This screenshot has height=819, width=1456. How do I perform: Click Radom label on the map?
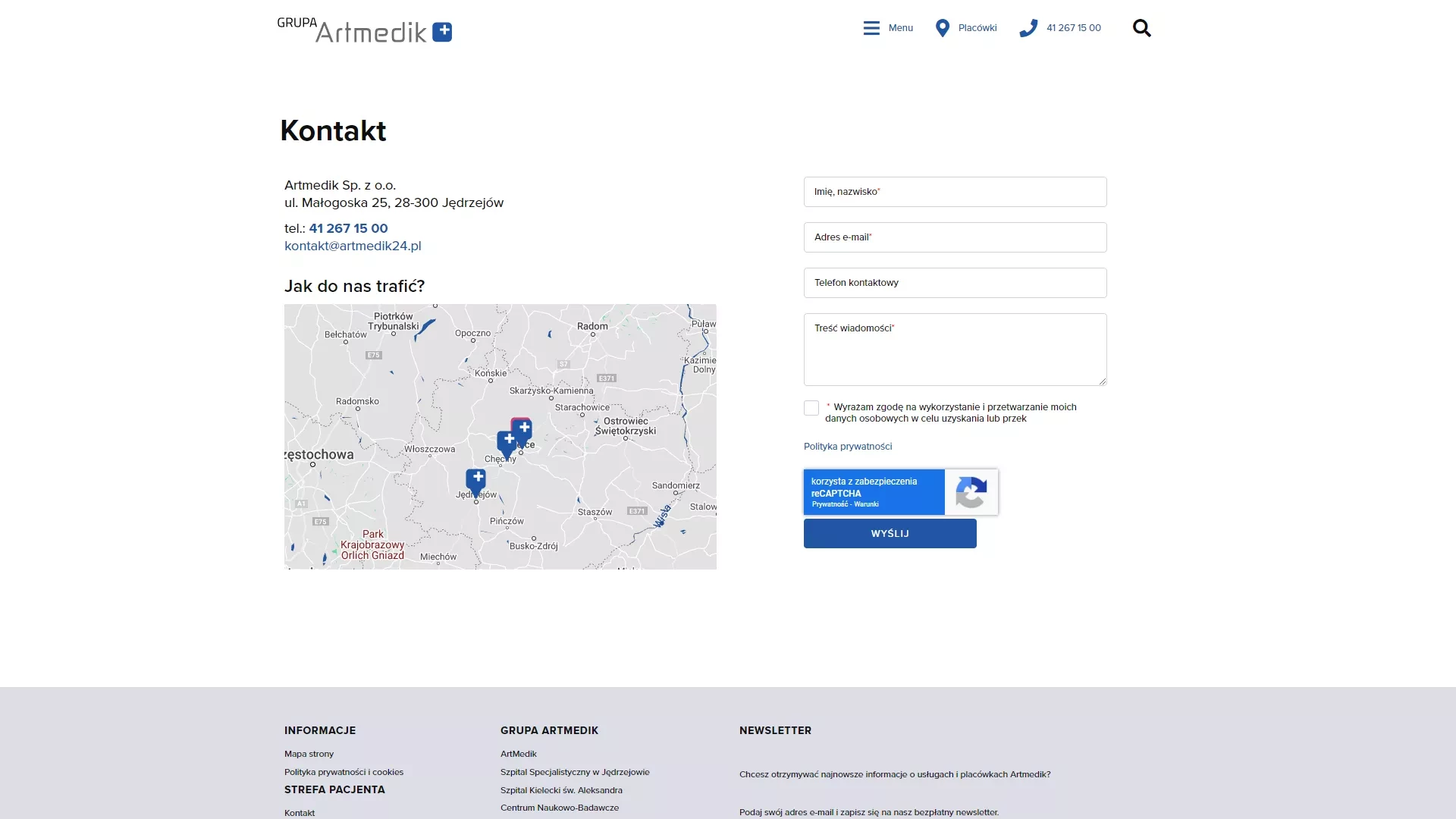pyautogui.click(x=592, y=326)
